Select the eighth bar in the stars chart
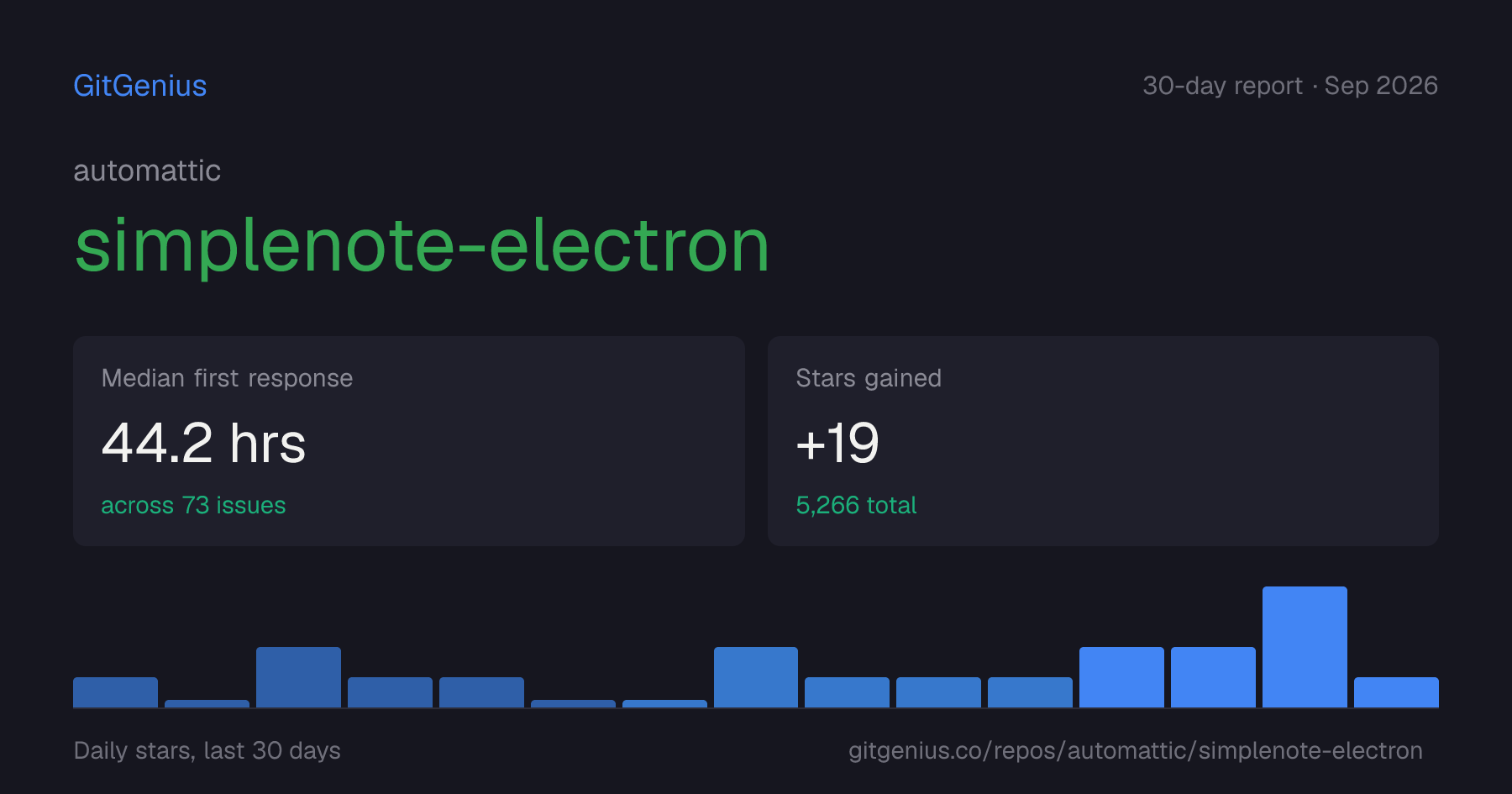1512x794 pixels. point(756,677)
